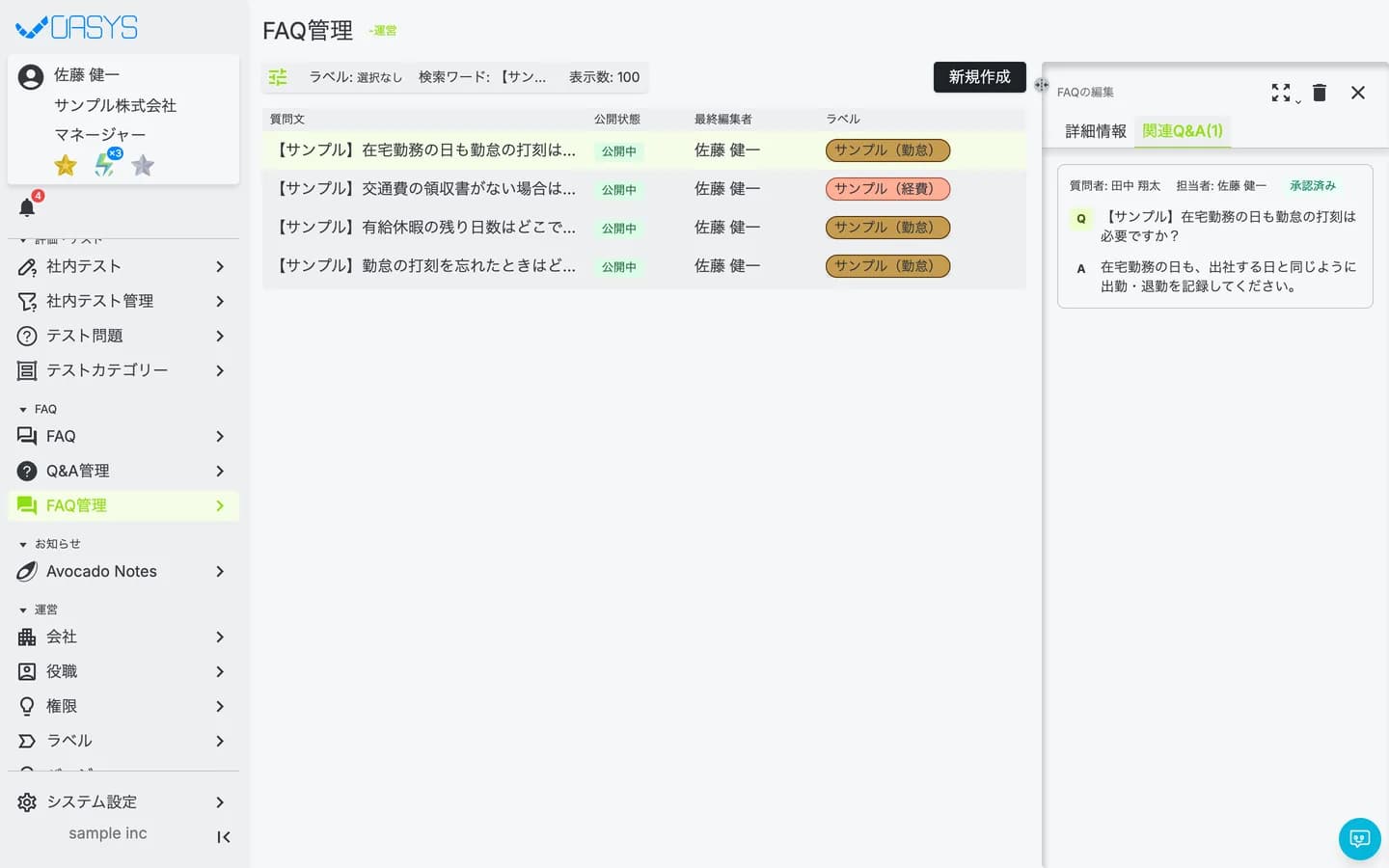1389x868 pixels.
Task: Expand the Q&A管理 chevron
Action: coord(220,471)
